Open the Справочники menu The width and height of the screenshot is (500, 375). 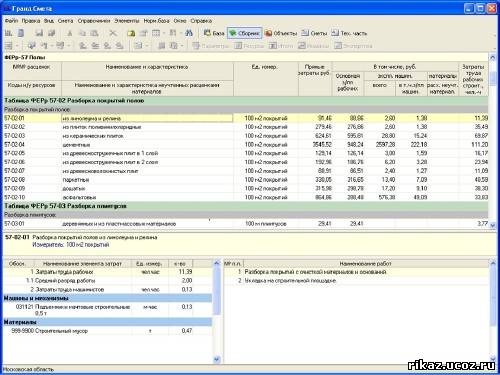(x=94, y=21)
